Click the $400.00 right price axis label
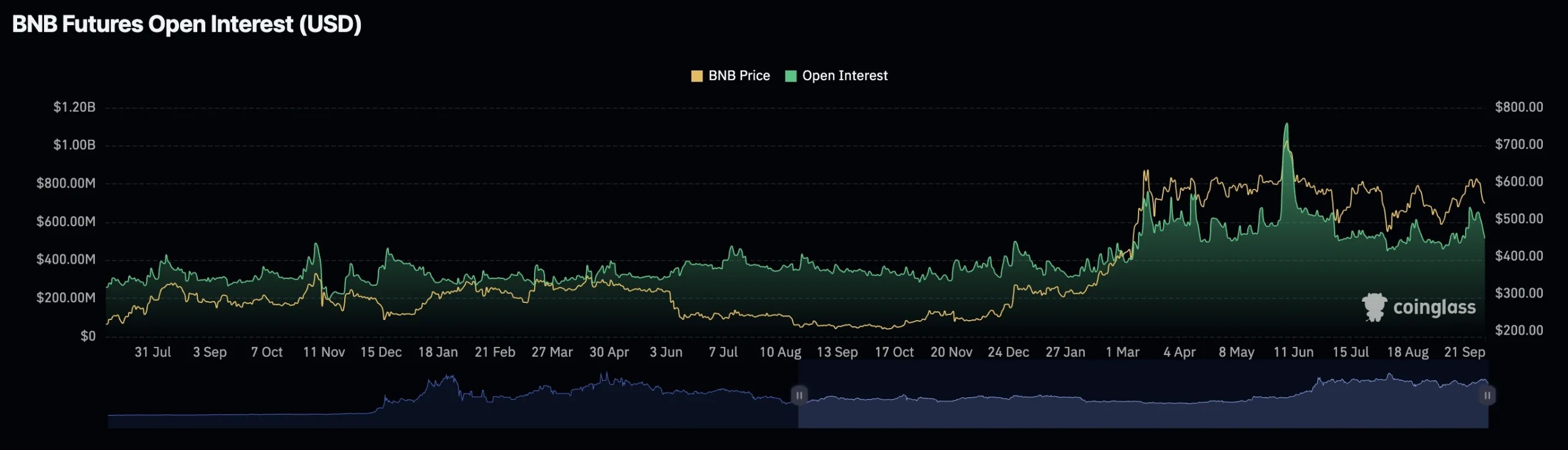 point(1519,256)
